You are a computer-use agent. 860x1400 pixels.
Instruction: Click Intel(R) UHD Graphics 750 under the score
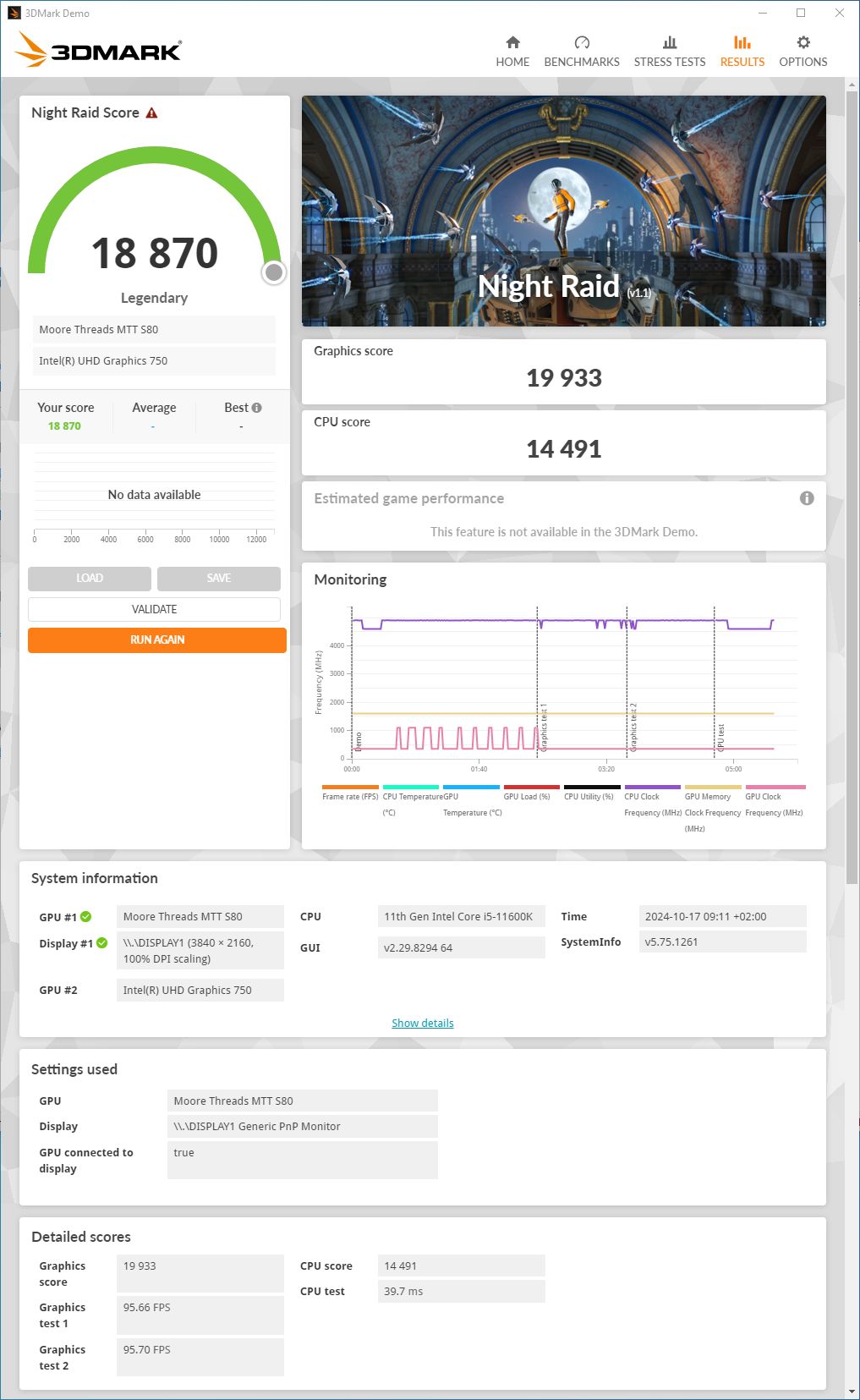(x=154, y=361)
